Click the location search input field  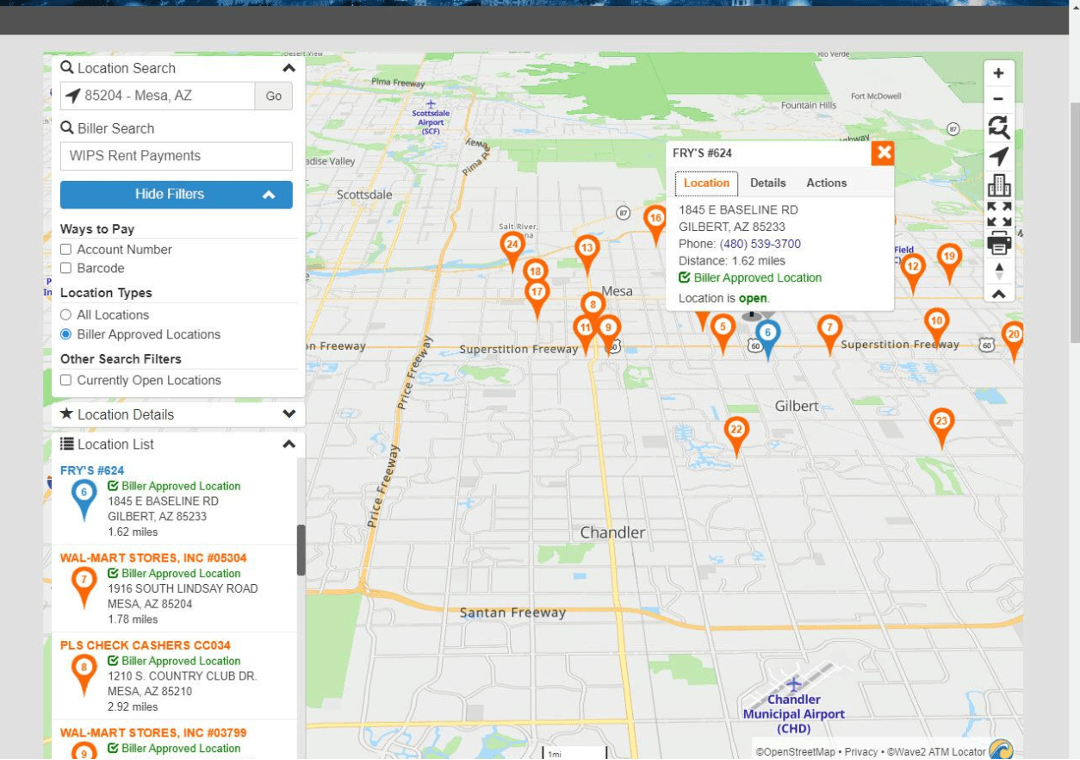157,96
